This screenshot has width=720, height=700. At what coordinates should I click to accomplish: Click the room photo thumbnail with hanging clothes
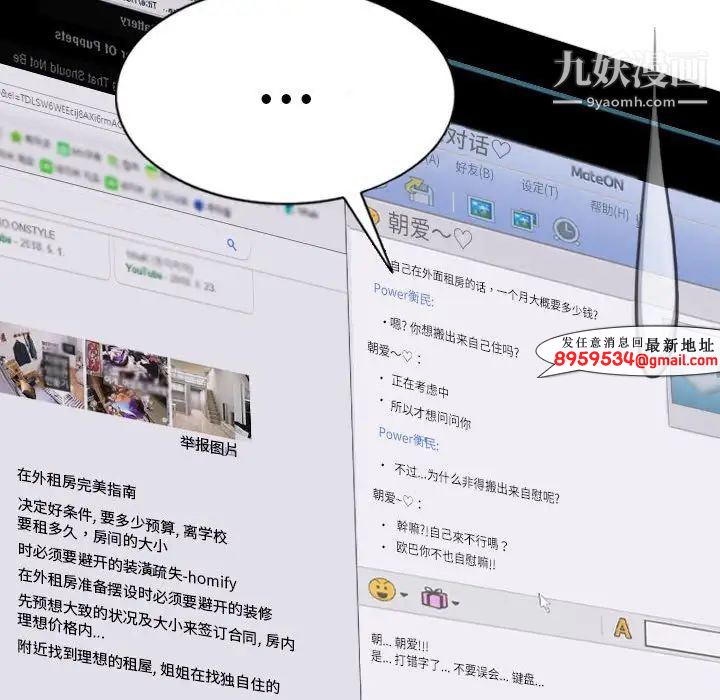[x=42, y=365]
